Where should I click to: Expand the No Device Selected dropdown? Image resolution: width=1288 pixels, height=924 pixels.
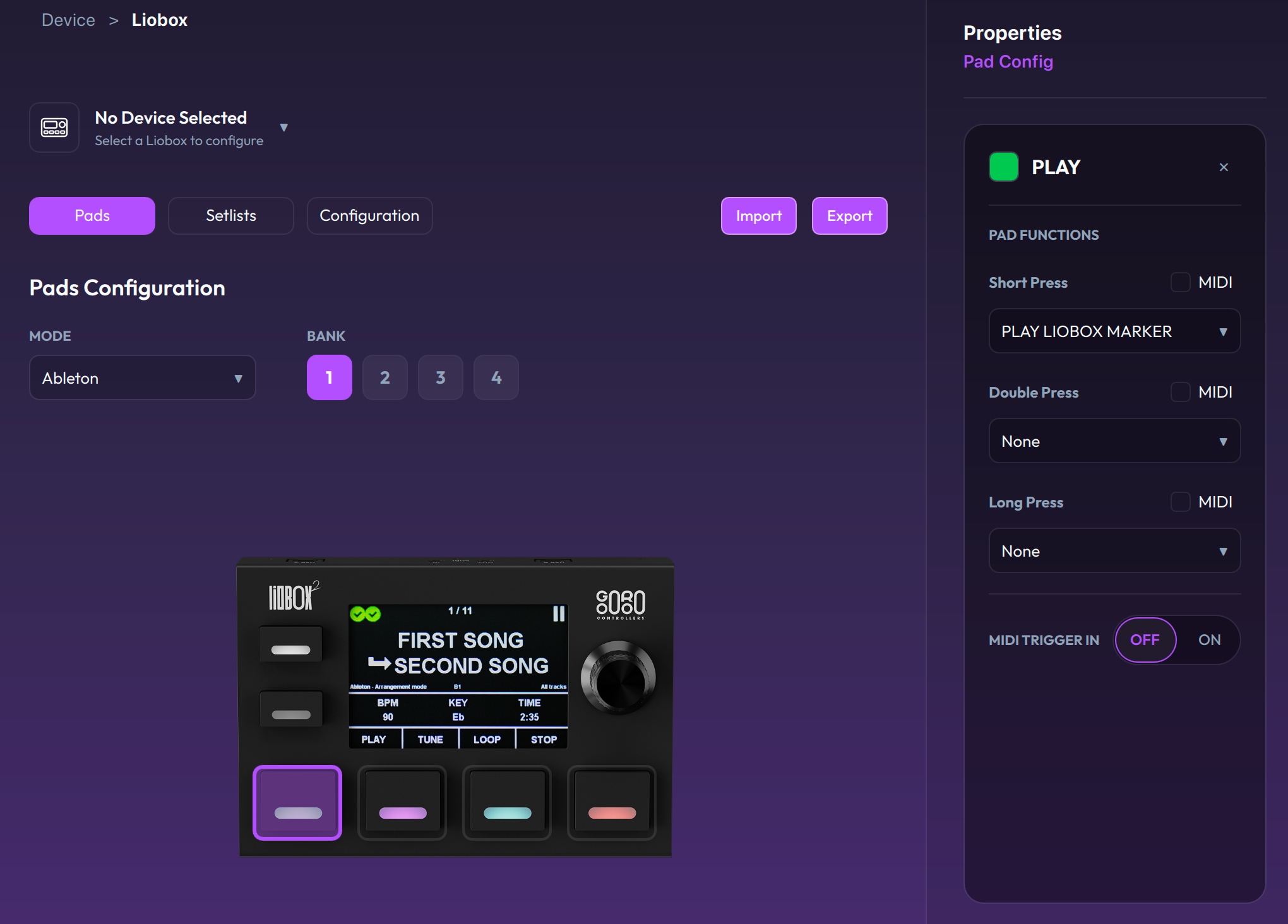[x=283, y=127]
